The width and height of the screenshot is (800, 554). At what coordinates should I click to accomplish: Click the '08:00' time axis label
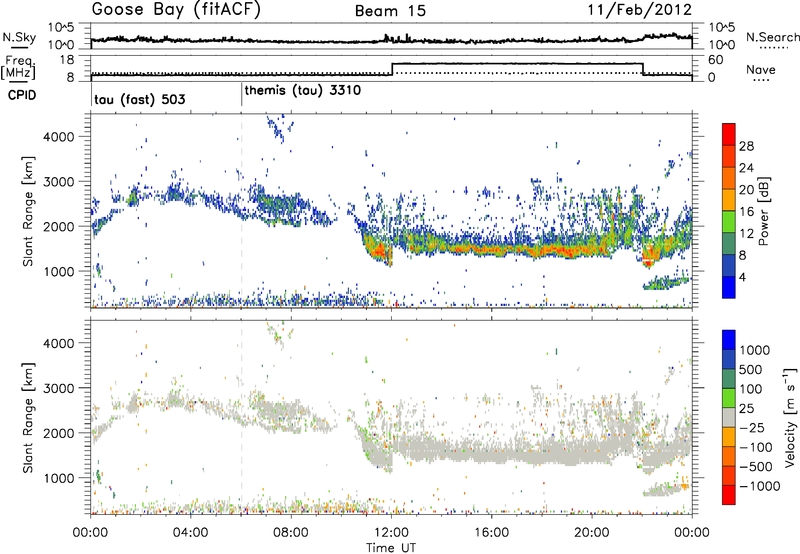click(x=291, y=533)
